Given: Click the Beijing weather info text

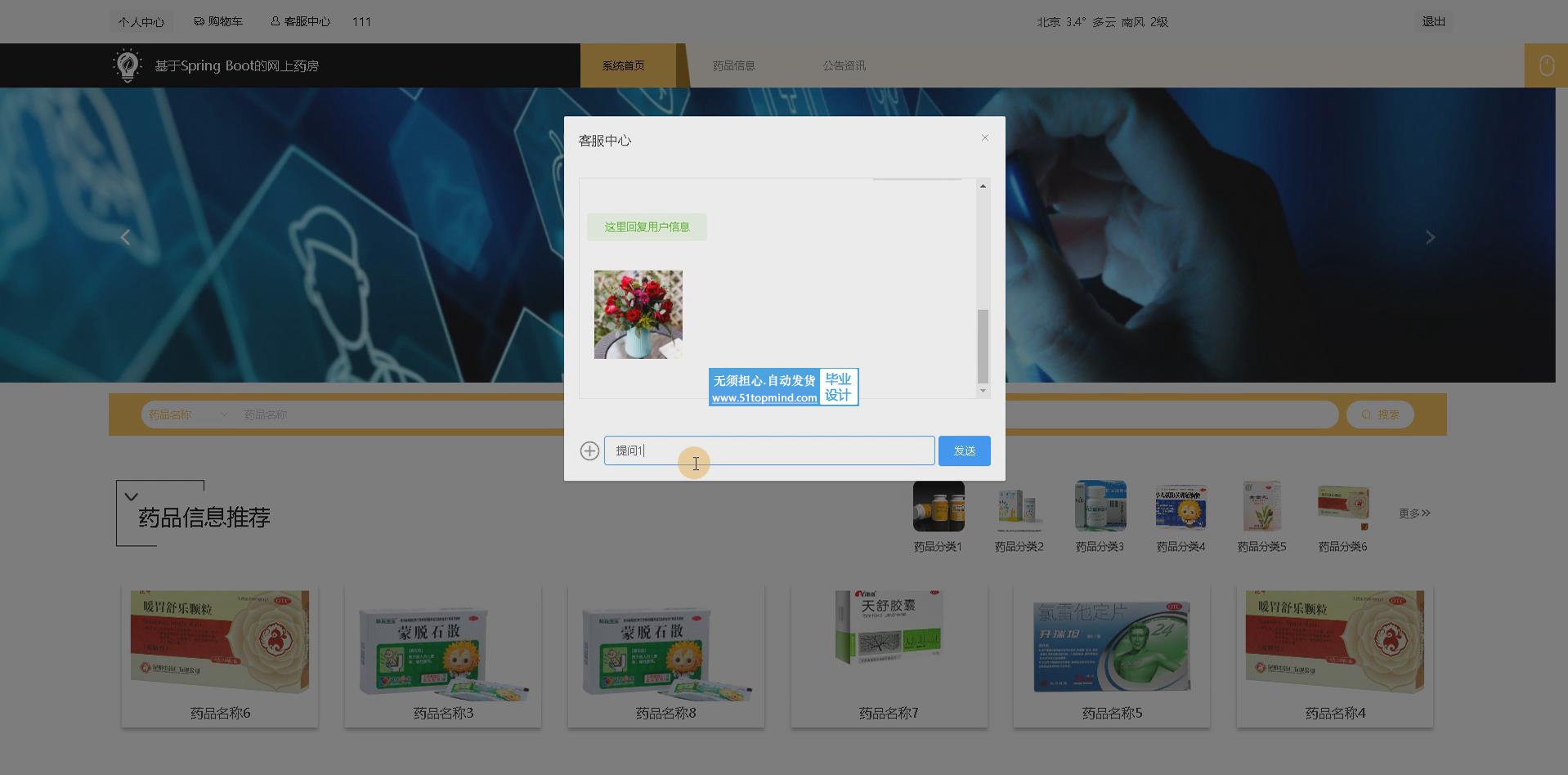Looking at the screenshot, I should pyautogui.click(x=1102, y=22).
